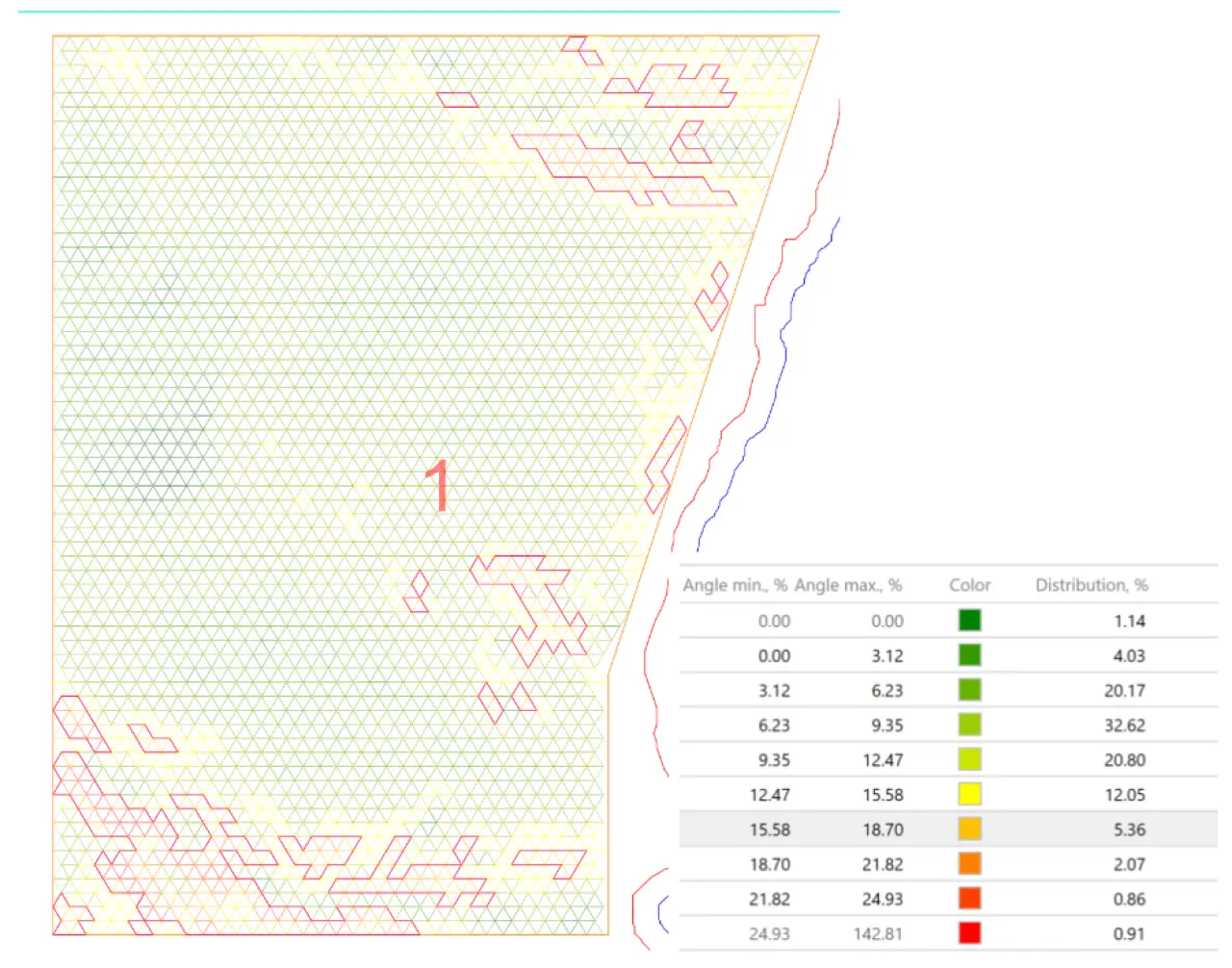
Task: Click the 'Angle max., %' column header
Action: [x=848, y=585]
